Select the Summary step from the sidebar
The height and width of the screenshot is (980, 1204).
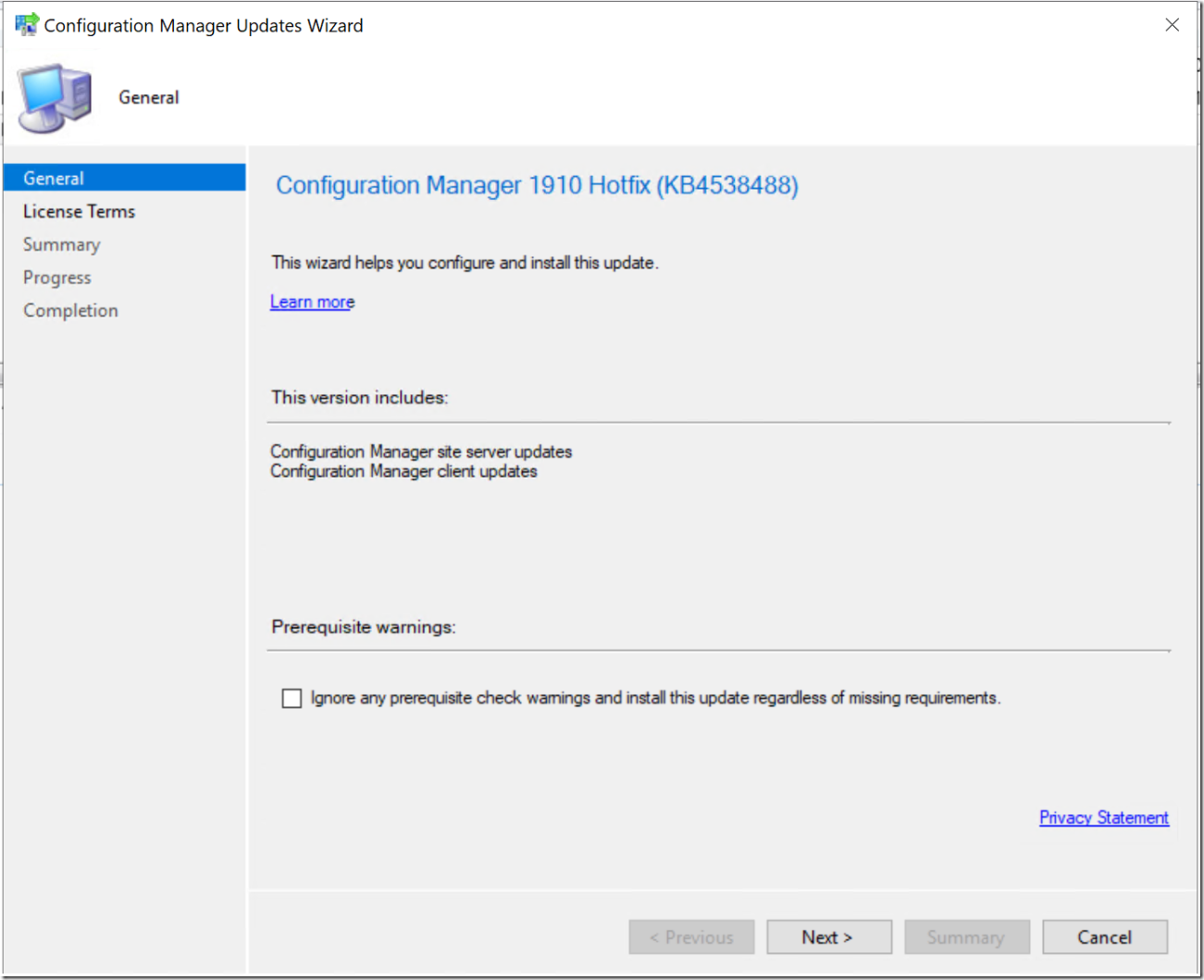[x=61, y=244]
